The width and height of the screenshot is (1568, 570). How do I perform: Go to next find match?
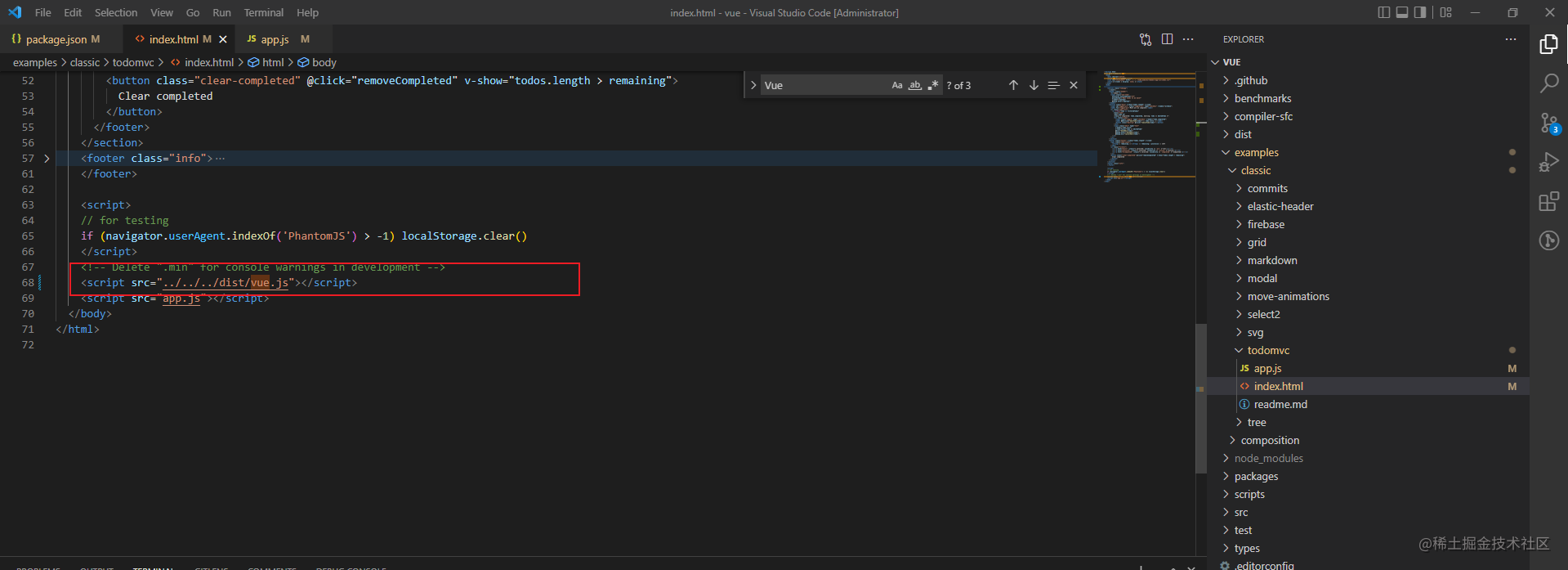pos(1034,85)
